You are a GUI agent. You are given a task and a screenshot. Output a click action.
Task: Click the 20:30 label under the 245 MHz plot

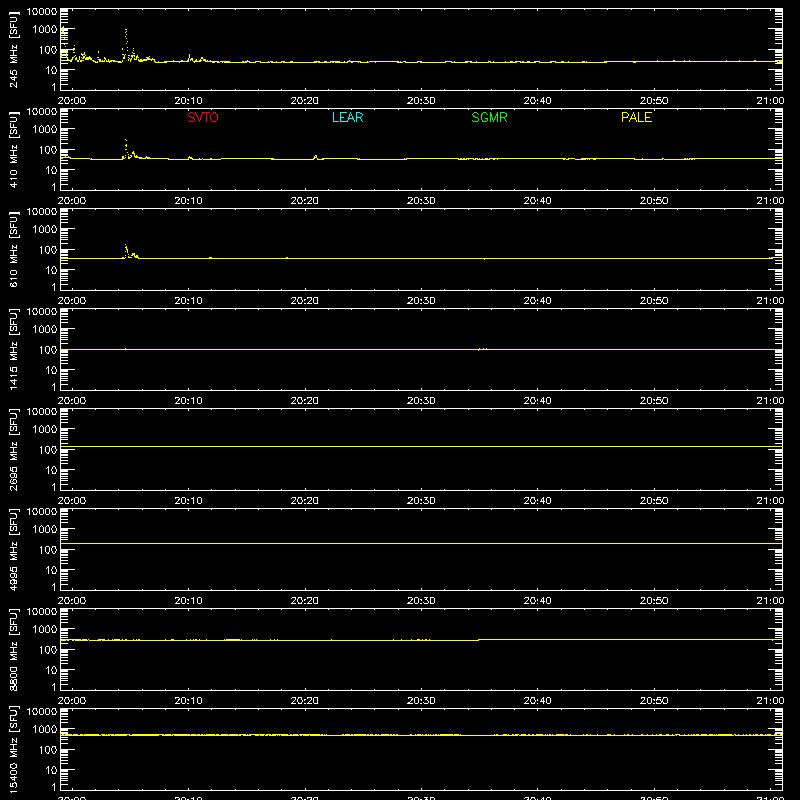(x=421, y=101)
